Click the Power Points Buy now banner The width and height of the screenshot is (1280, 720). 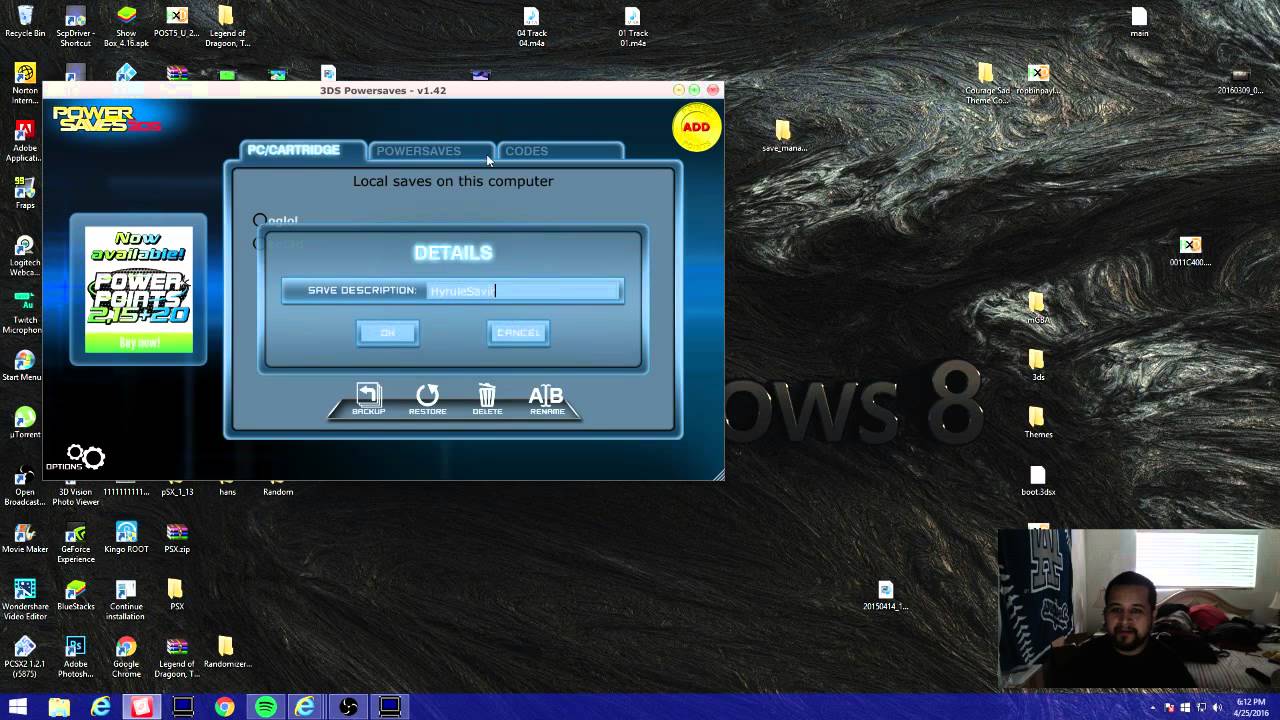click(x=139, y=290)
